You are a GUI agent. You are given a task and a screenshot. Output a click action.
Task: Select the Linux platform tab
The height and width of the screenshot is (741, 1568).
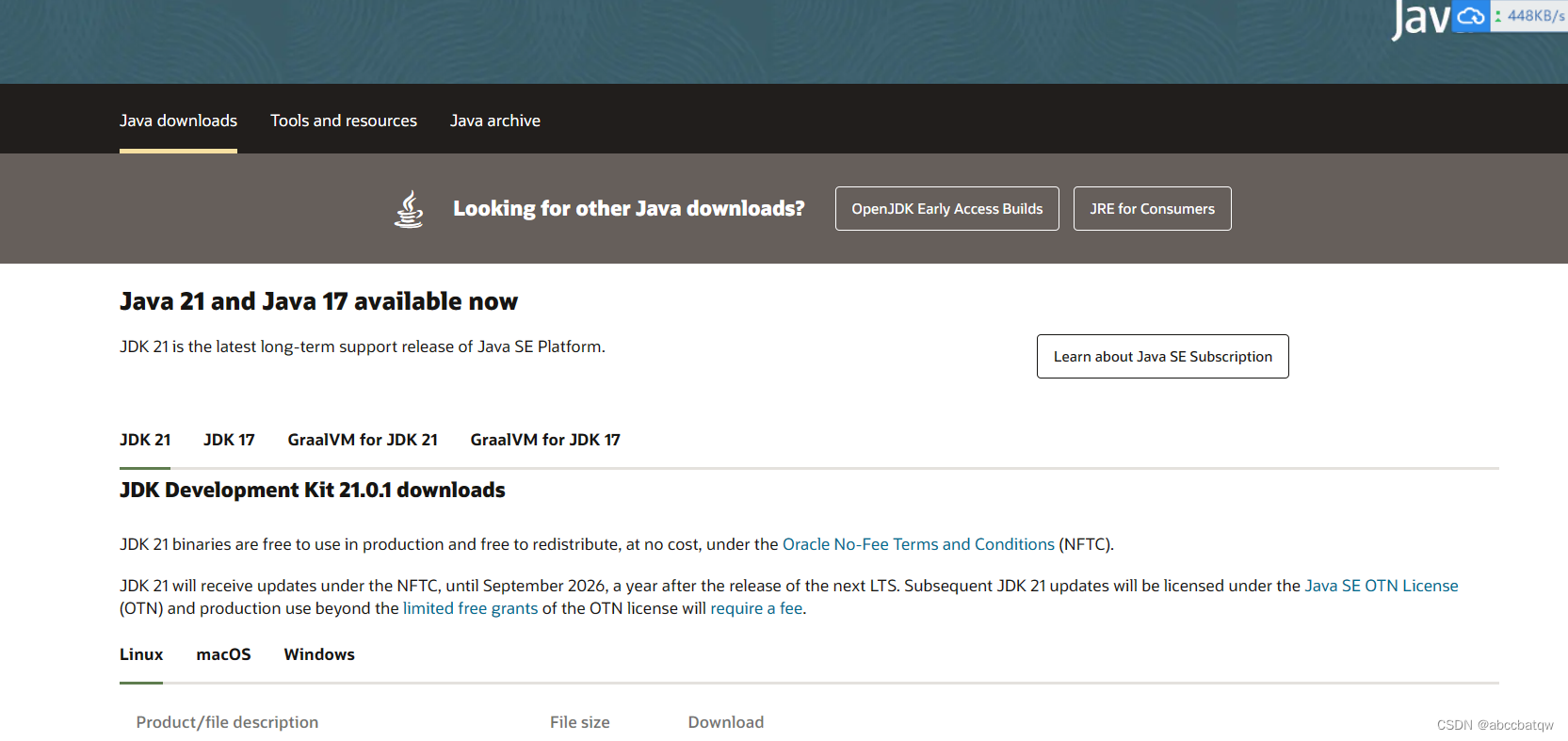pos(141,654)
